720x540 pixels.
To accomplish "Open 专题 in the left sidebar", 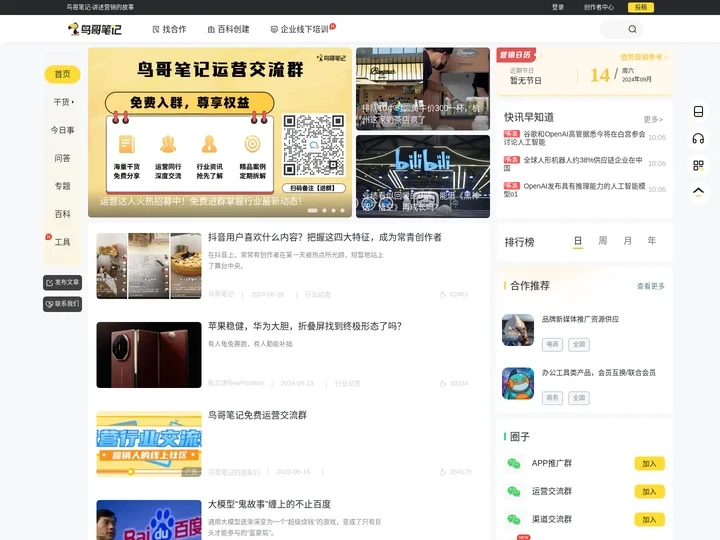I will 62,186.
